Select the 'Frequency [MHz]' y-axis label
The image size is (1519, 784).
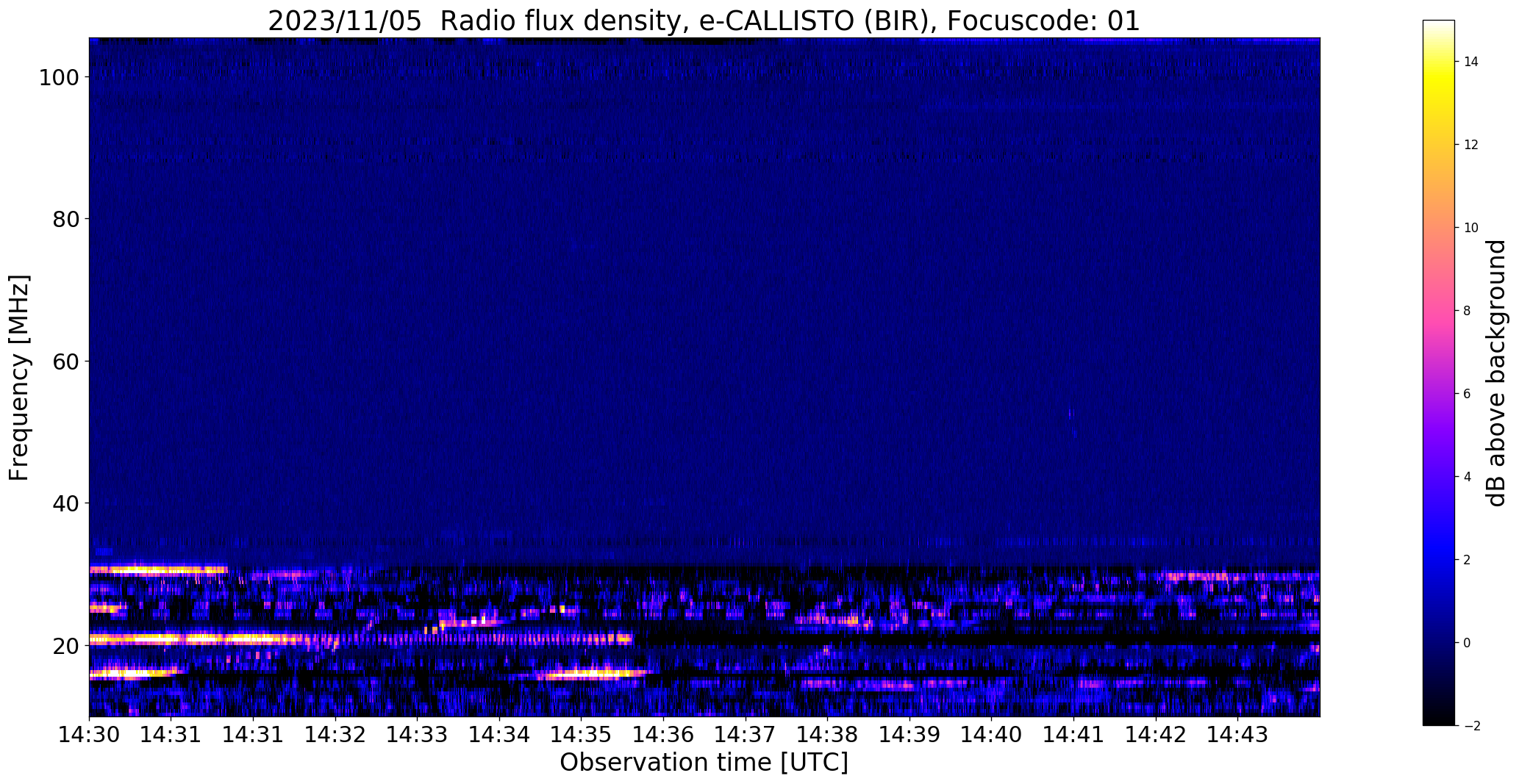(x=19, y=378)
